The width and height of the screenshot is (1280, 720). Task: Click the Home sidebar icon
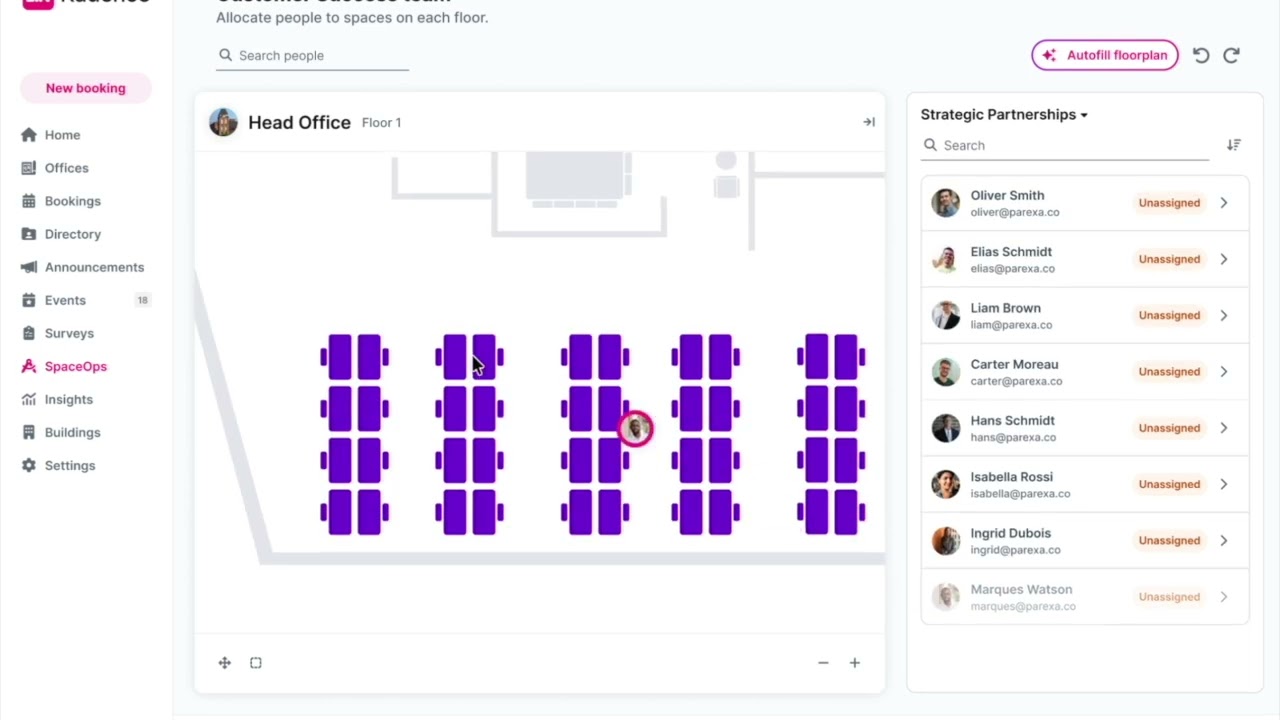coord(28,135)
